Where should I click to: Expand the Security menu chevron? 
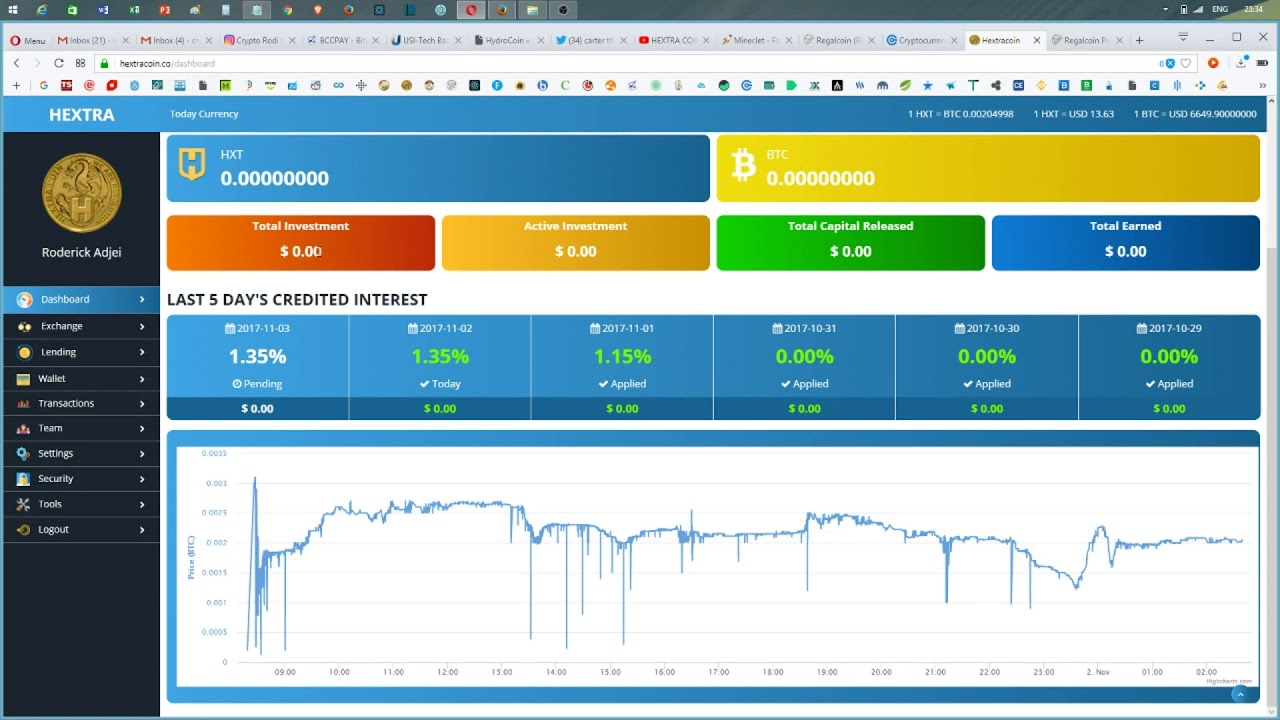142,479
